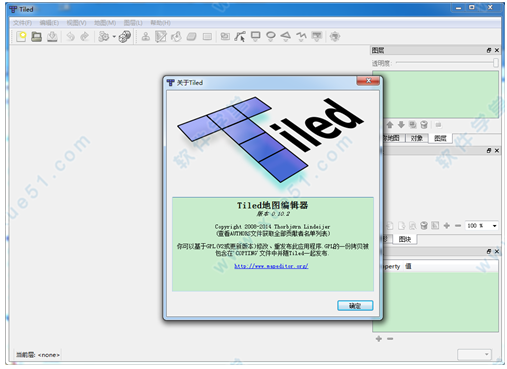Open a map file via the Open folder icon

pos(37,36)
